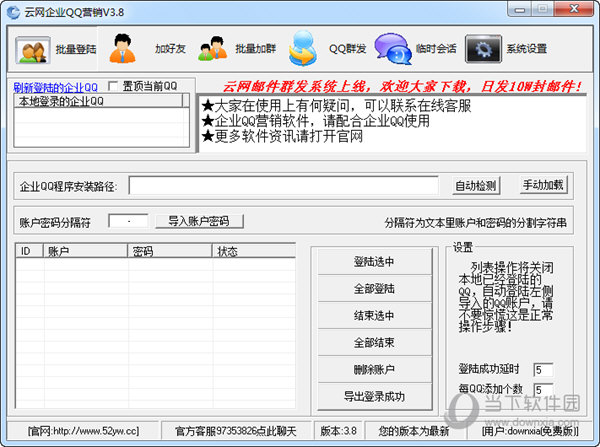
Task: Open the 临时会话 chat bubbles icon
Action: [393, 49]
